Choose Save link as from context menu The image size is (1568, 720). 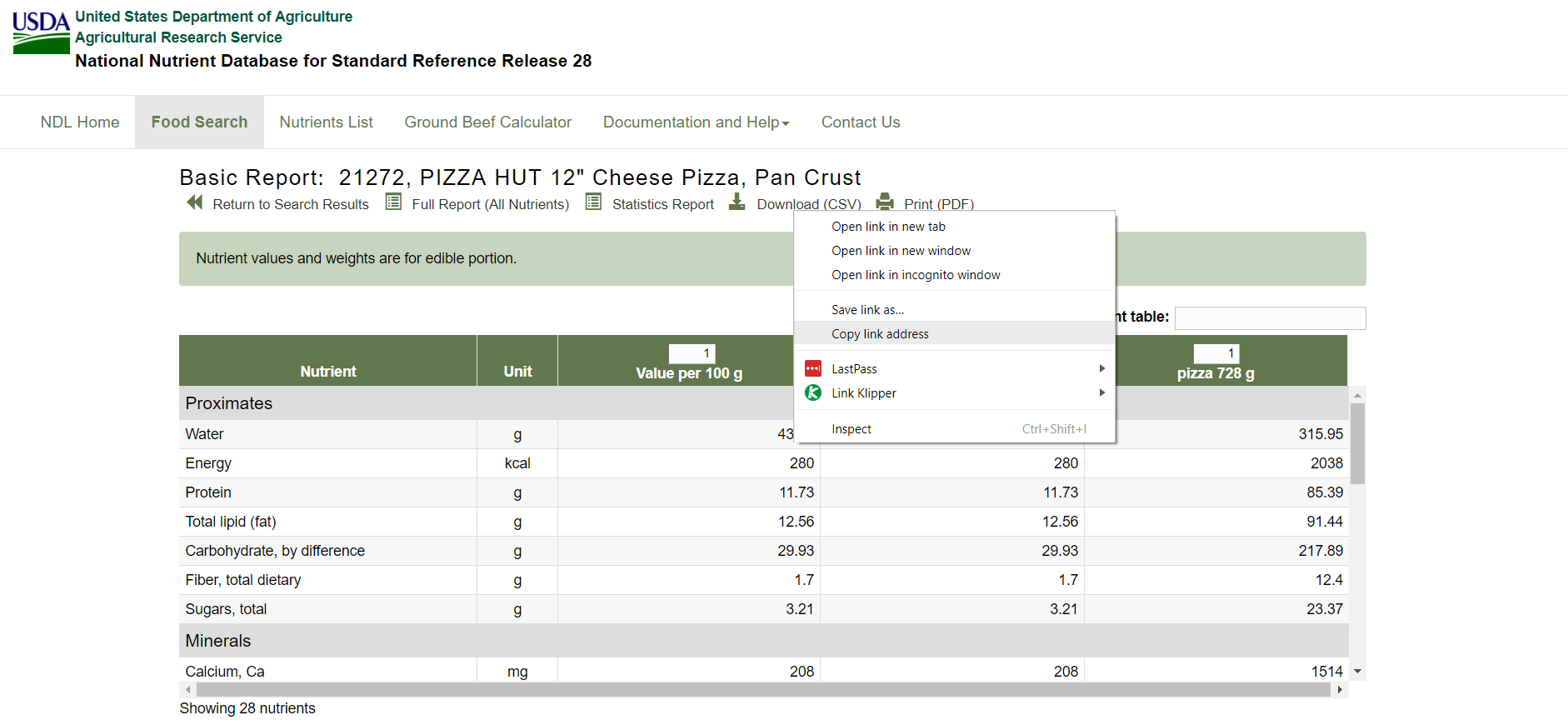coord(867,310)
